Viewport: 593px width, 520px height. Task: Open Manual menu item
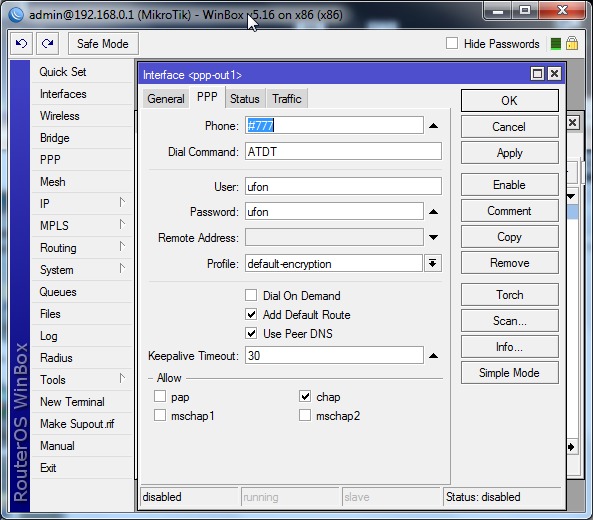(x=81, y=445)
